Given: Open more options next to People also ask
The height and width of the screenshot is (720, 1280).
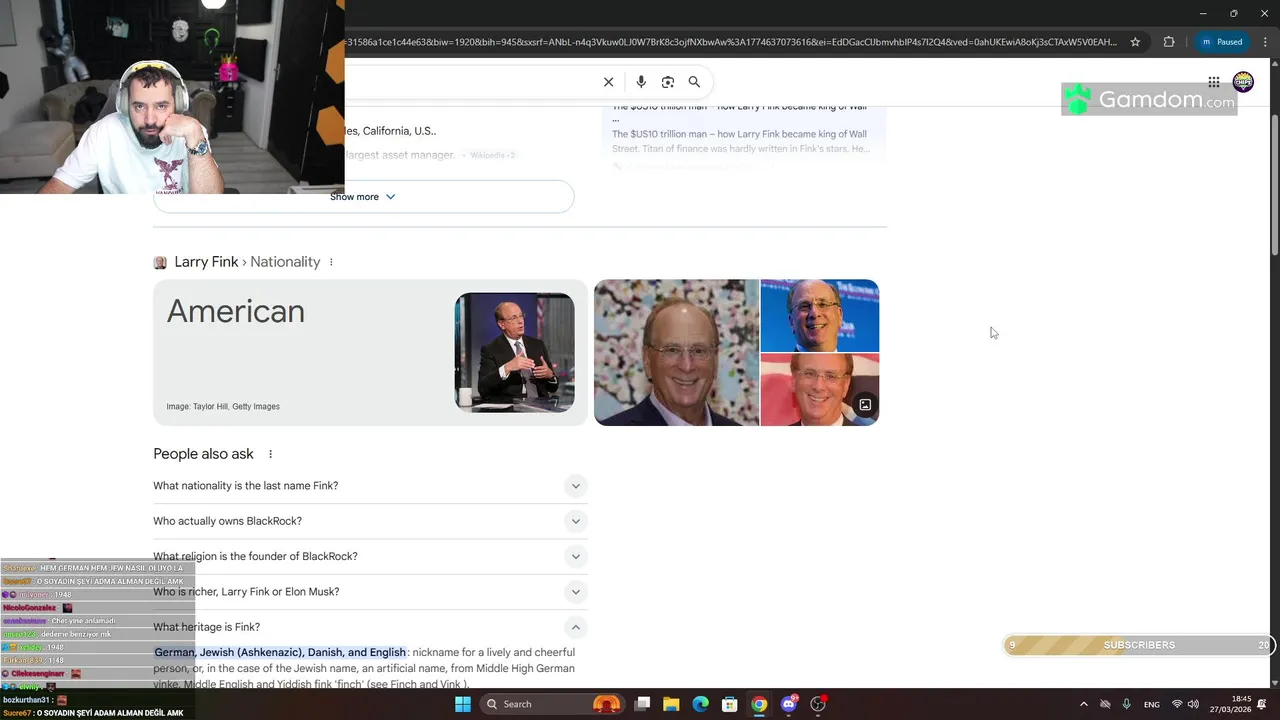Looking at the screenshot, I should click(x=270, y=454).
